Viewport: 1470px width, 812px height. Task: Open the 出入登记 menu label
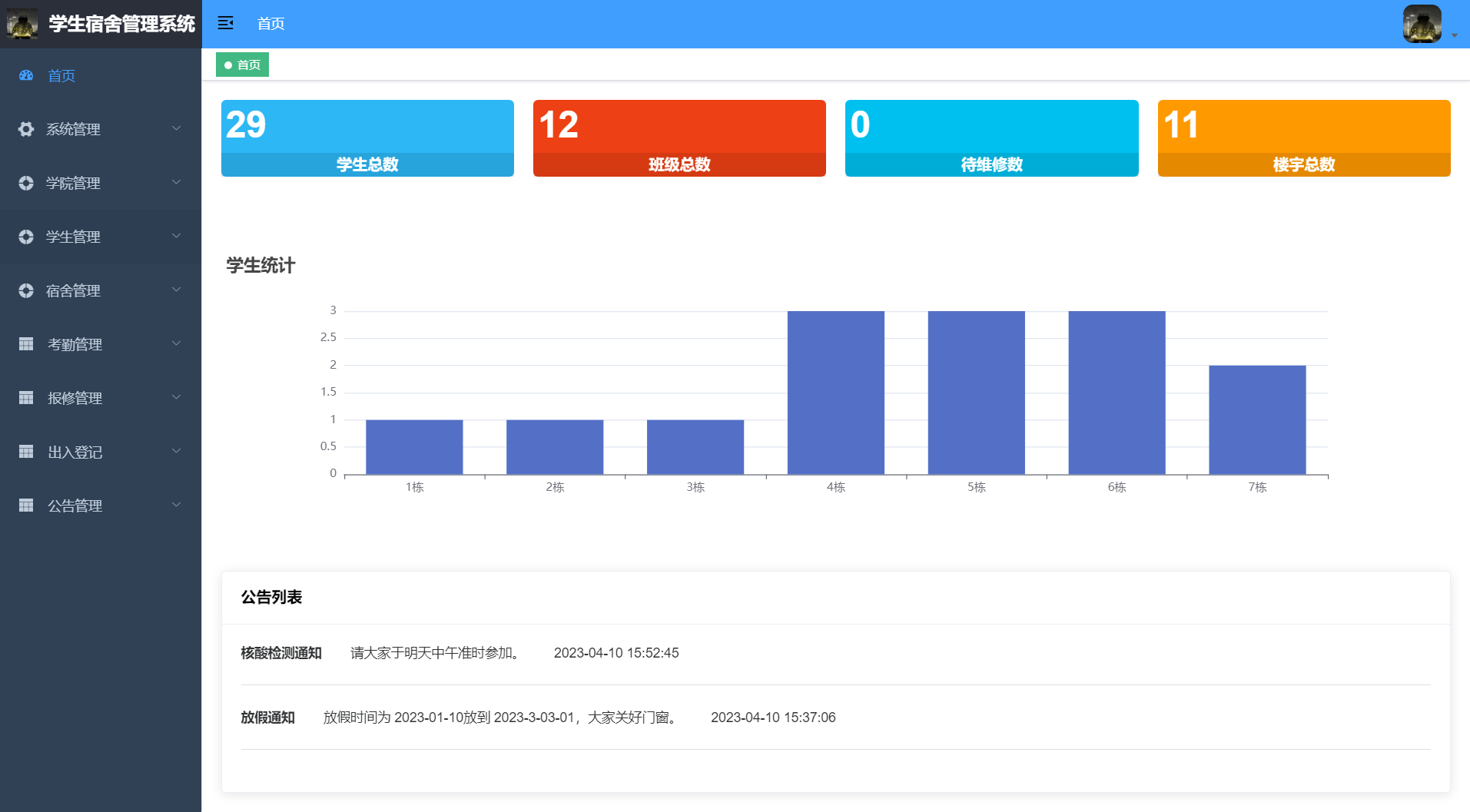pos(75,452)
